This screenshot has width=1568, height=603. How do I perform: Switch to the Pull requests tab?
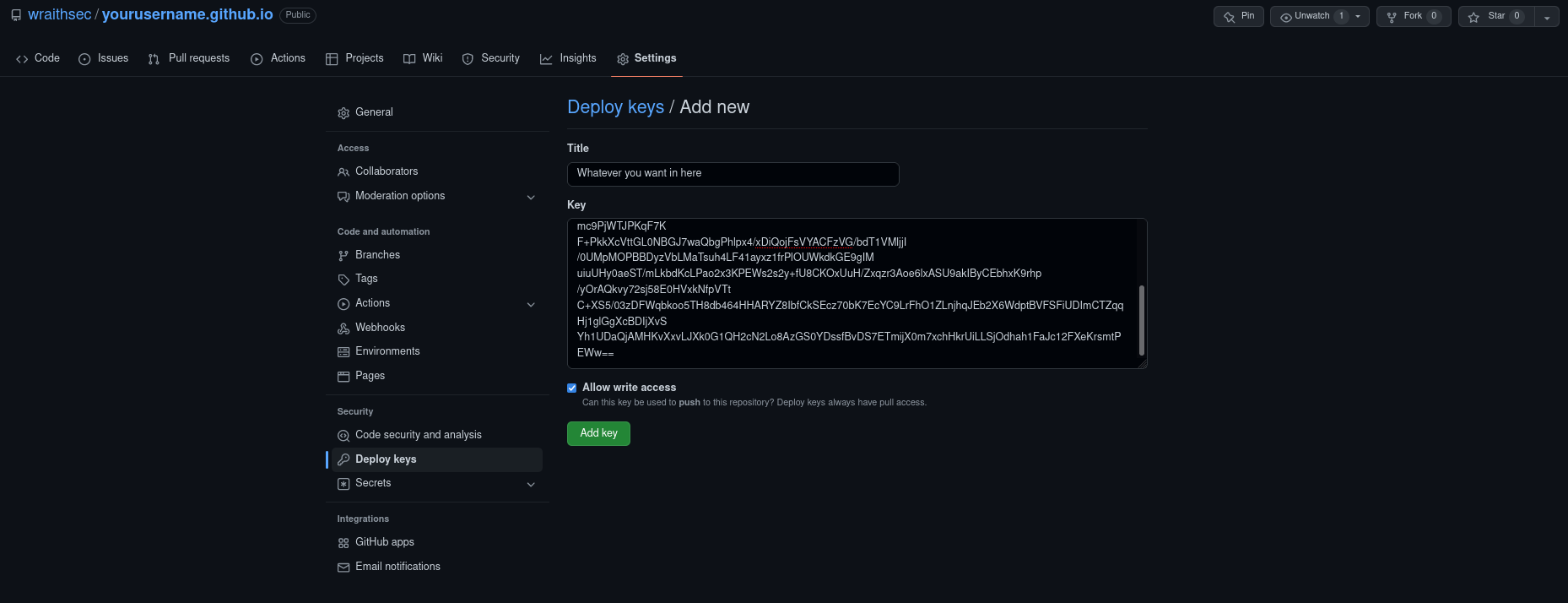tap(189, 58)
